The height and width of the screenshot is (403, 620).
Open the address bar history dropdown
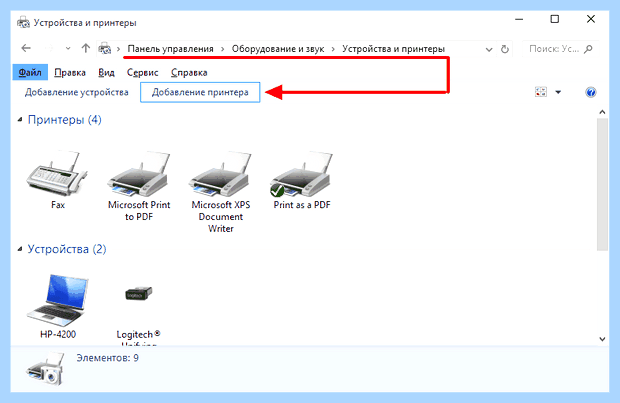point(489,49)
